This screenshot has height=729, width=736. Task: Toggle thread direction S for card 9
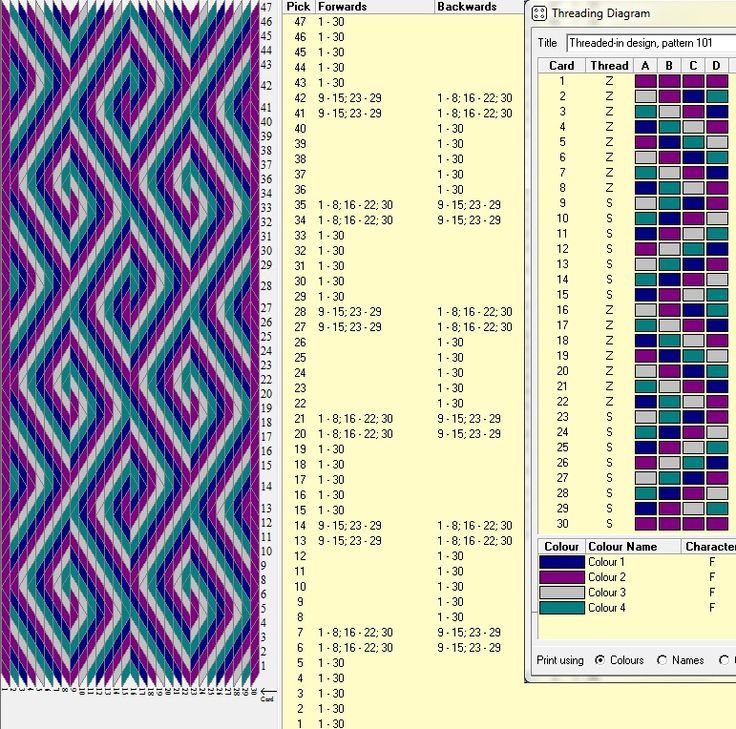coord(609,203)
